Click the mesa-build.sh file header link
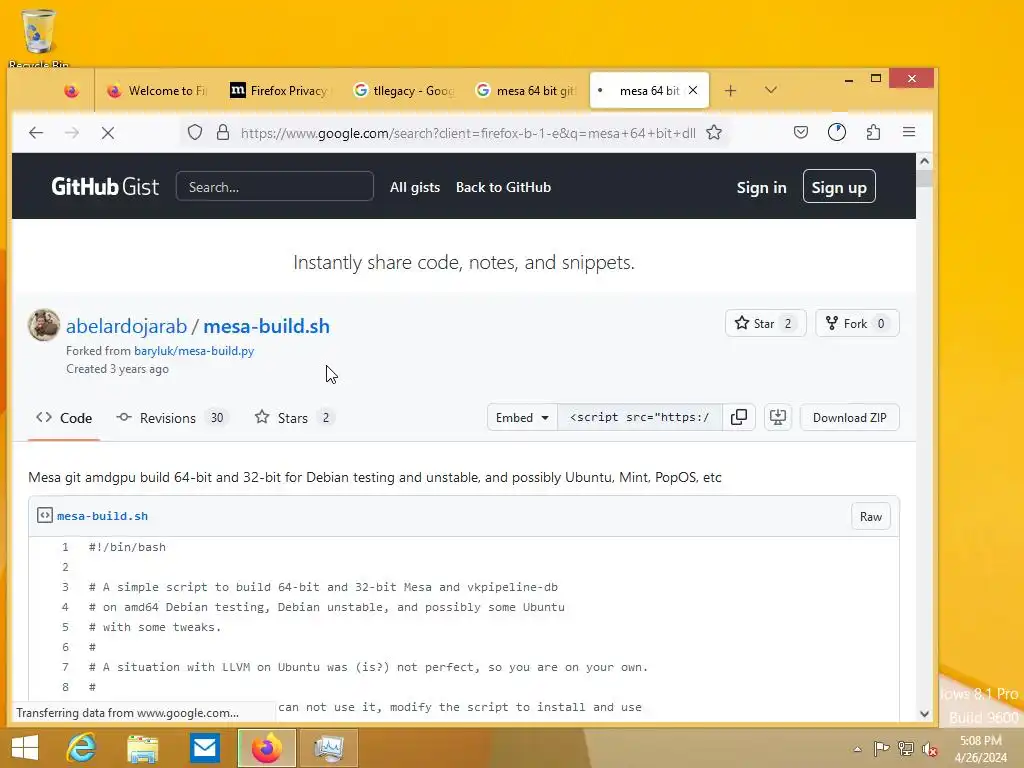This screenshot has width=1024, height=768. (x=103, y=516)
